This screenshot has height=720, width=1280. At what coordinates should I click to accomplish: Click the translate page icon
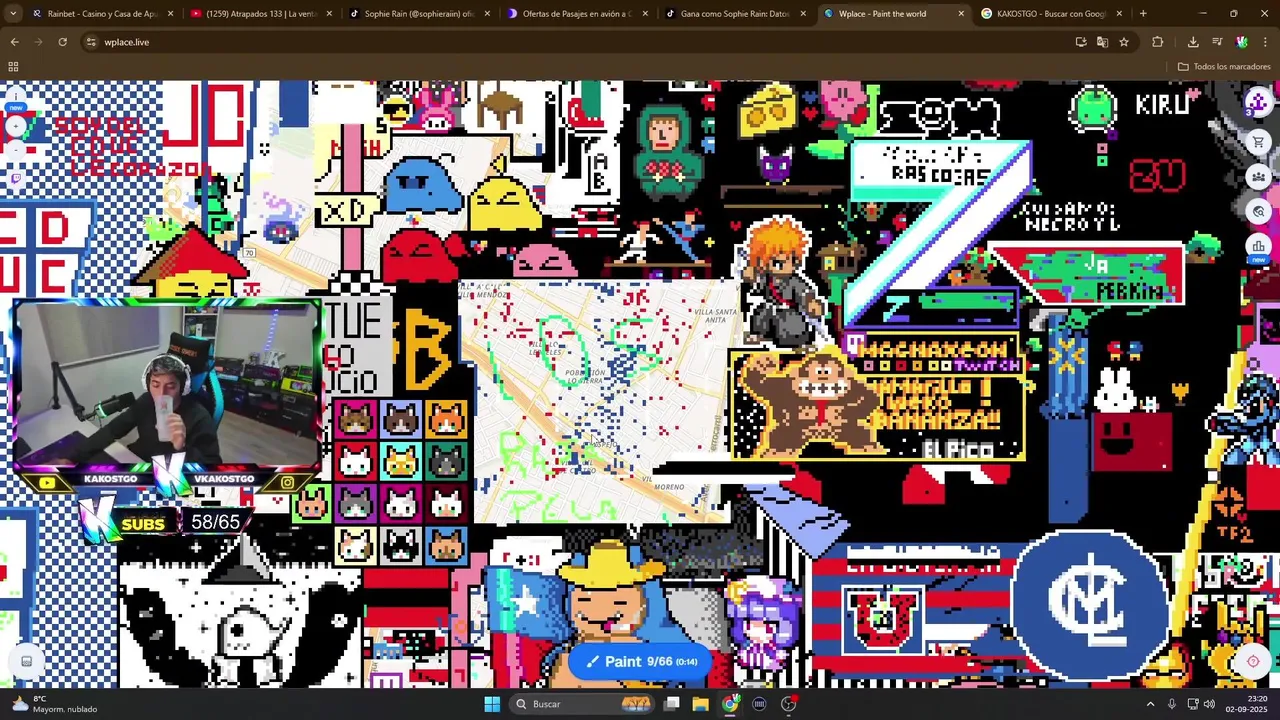[x=1102, y=42]
